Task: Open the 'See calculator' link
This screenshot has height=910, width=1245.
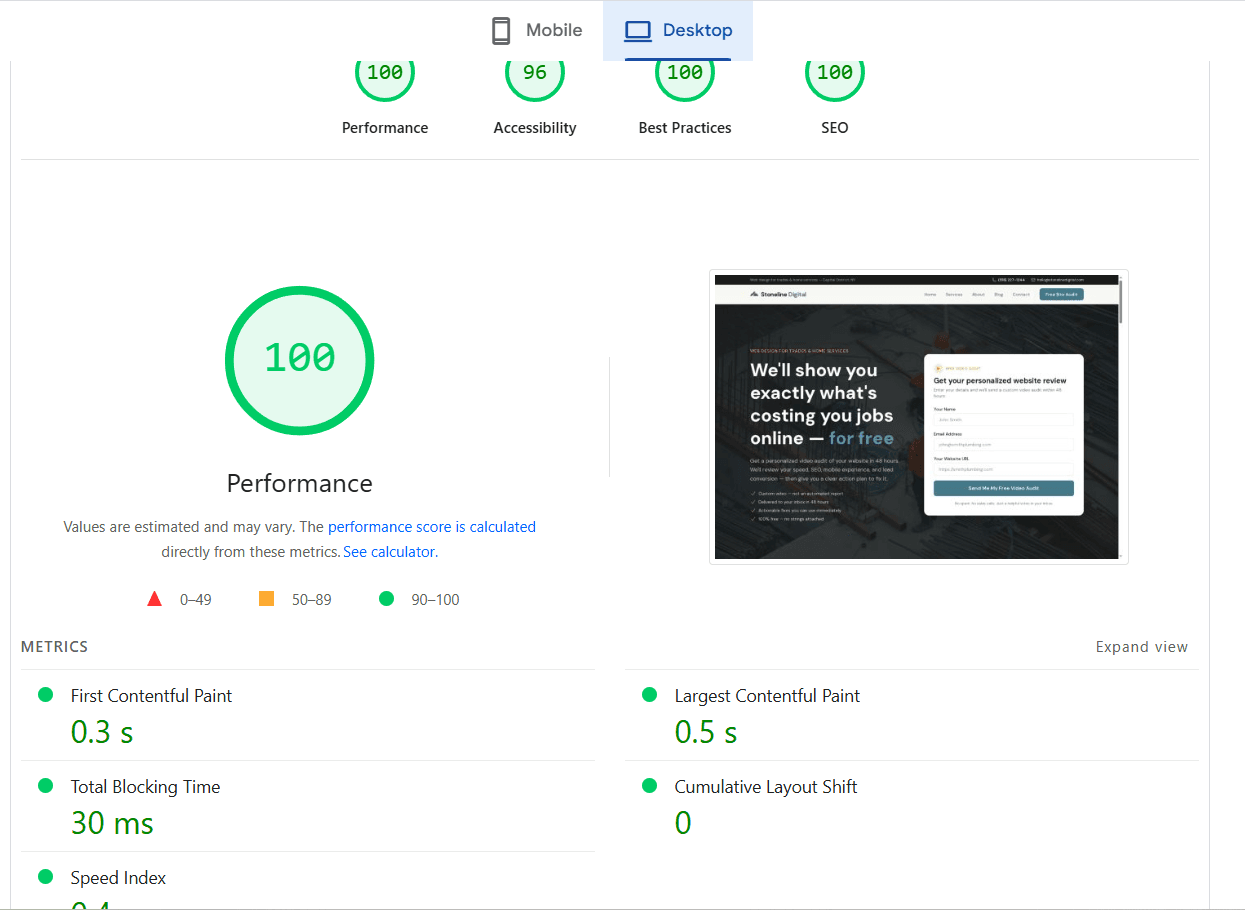Action: click(389, 552)
